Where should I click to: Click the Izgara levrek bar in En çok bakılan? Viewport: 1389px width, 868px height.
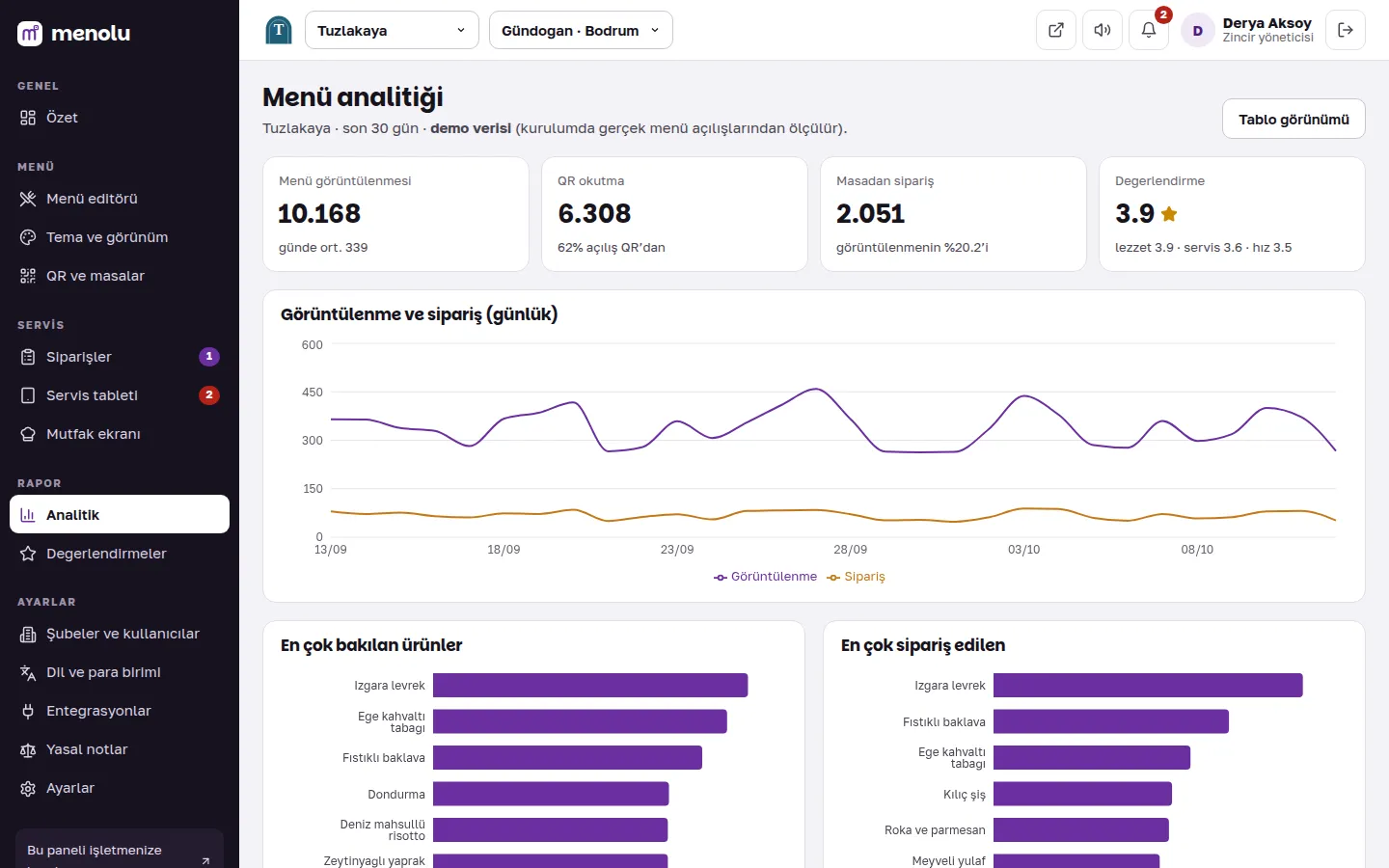click(x=590, y=686)
